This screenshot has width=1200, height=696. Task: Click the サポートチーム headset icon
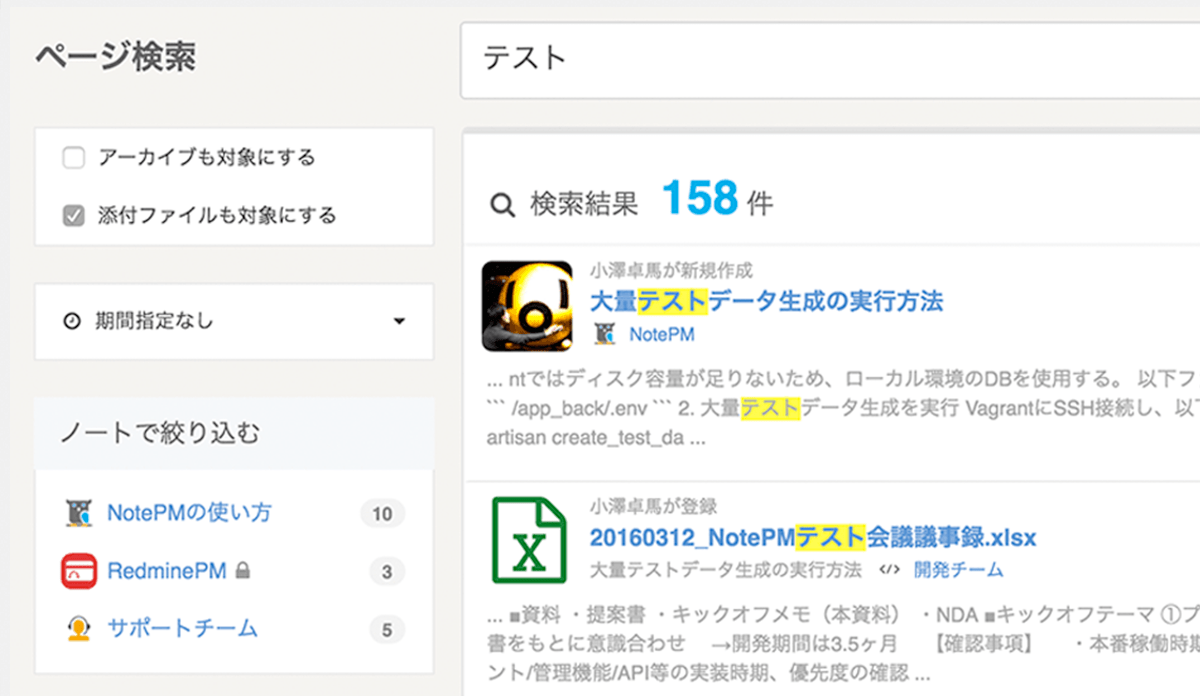tap(78, 628)
